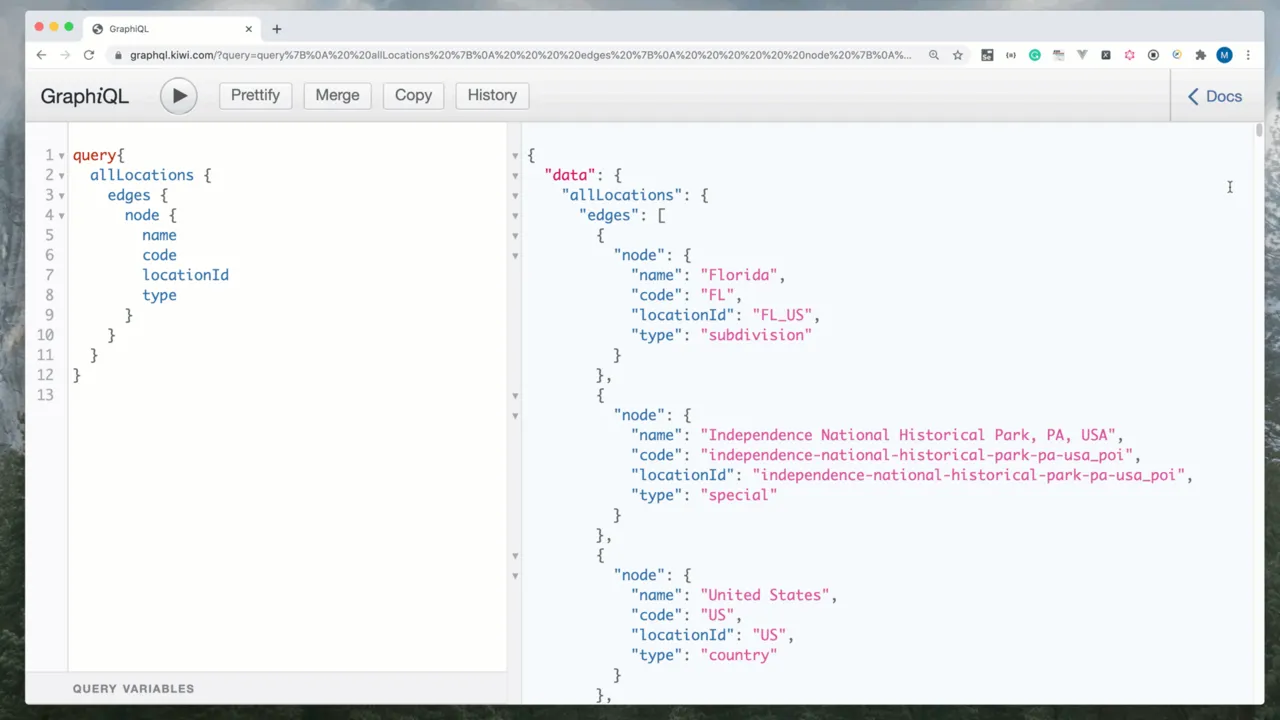Click the Prettify button

255,95
